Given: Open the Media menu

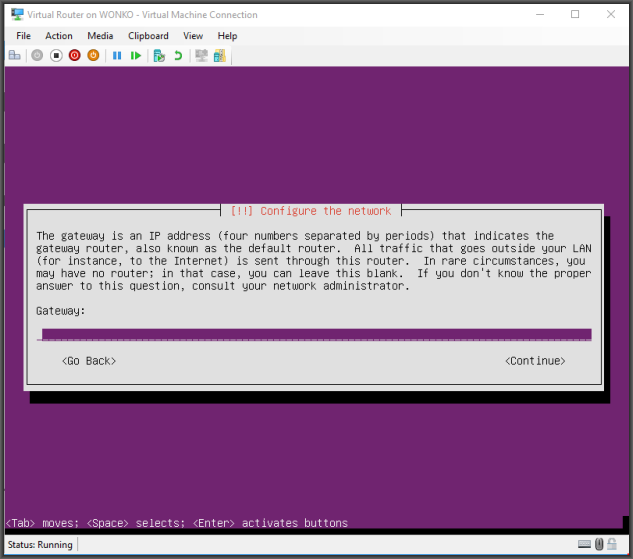Looking at the screenshot, I should (x=100, y=36).
